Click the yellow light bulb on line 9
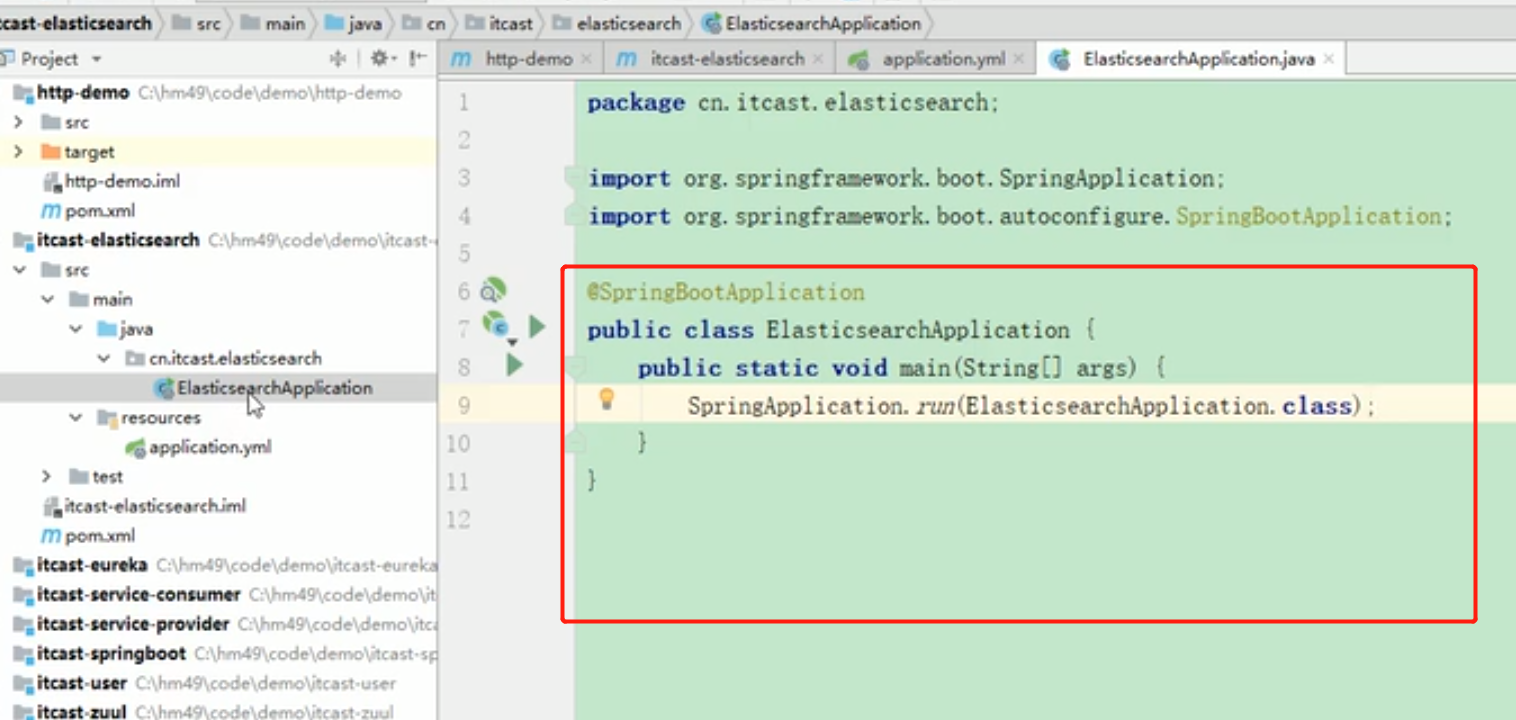Viewport: 1516px width, 720px height. [x=606, y=399]
